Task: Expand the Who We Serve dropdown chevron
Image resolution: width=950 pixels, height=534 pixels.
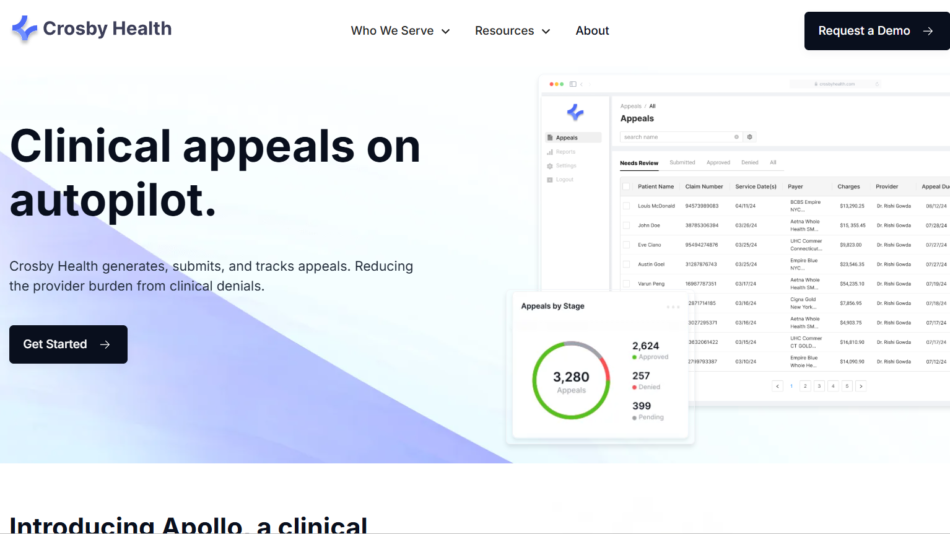Action: coord(445,32)
